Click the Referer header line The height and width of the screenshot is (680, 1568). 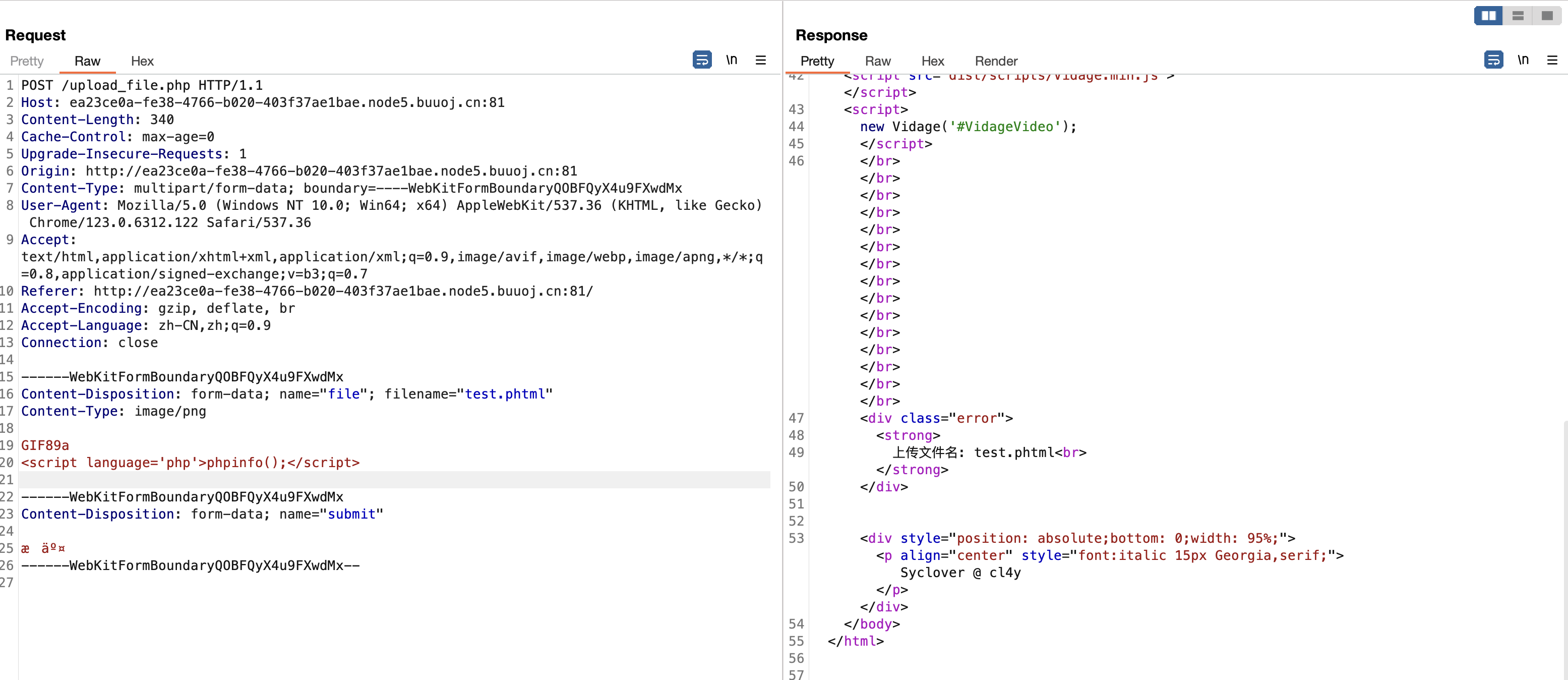tap(307, 291)
